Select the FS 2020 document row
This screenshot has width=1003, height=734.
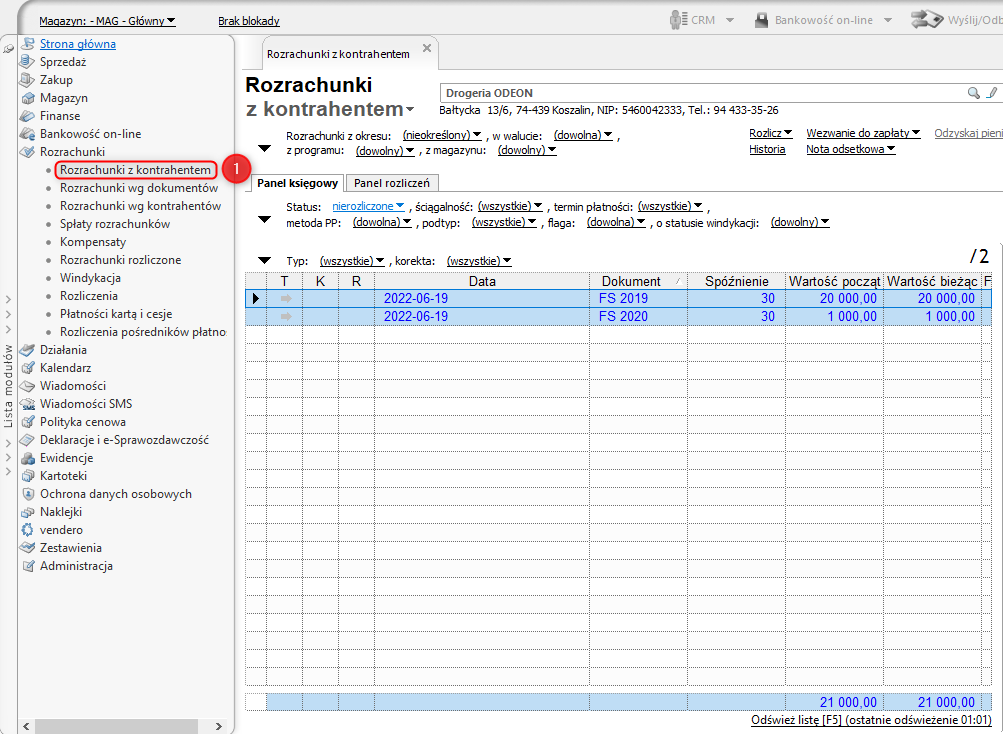tap(624, 317)
